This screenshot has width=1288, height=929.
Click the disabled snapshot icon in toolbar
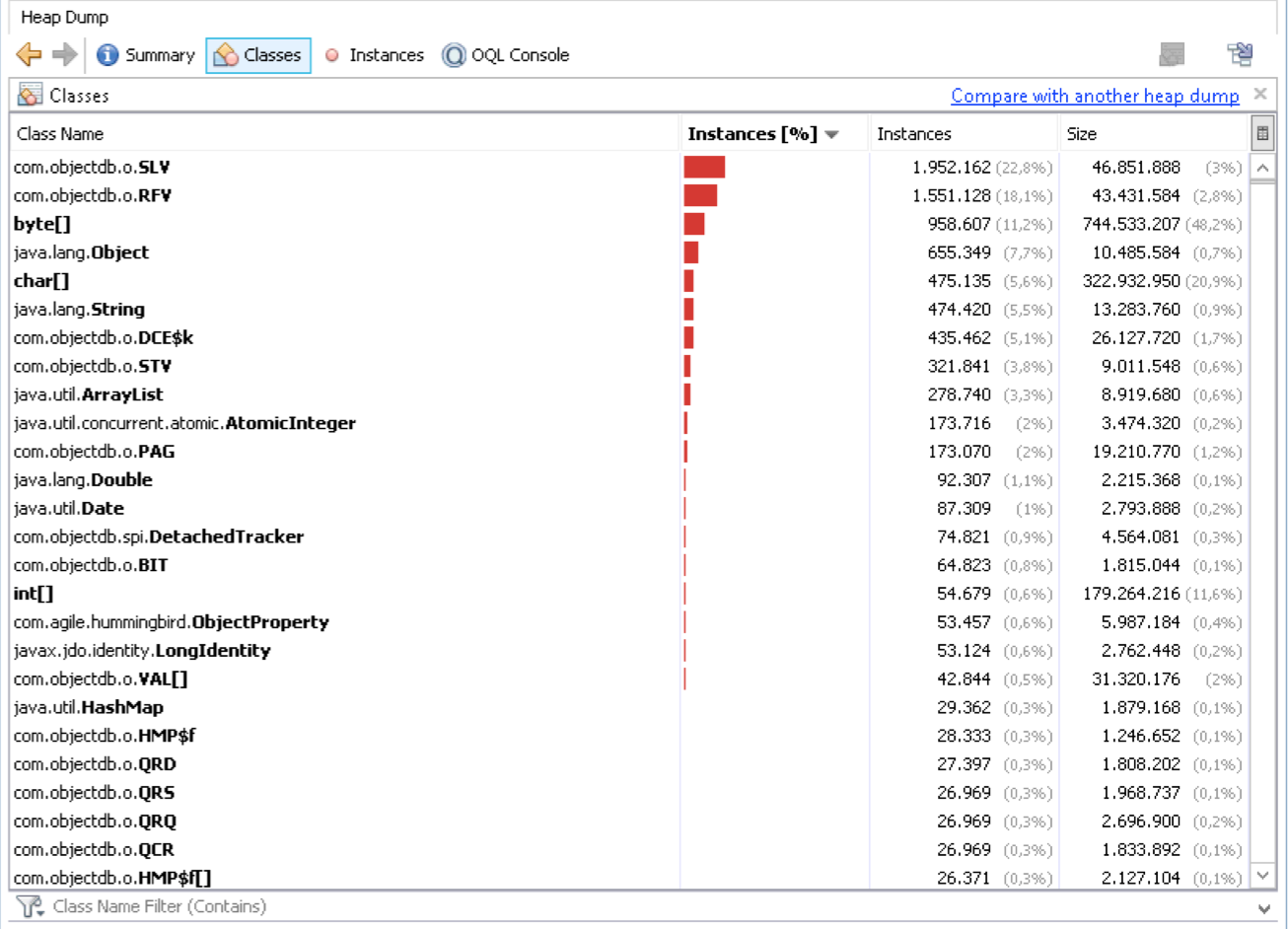pos(1172,55)
